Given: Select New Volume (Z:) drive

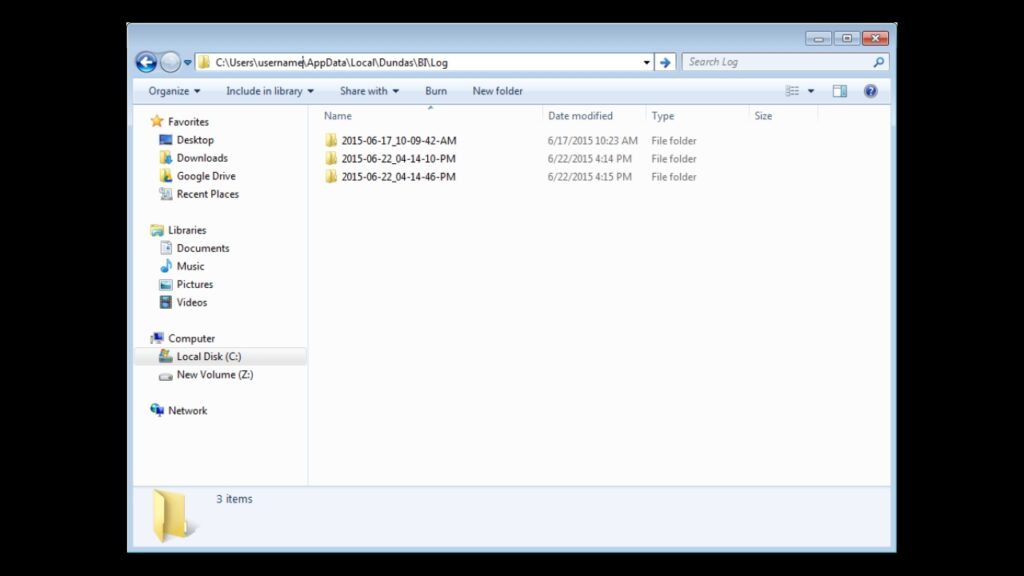Looking at the screenshot, I should 214,375.
